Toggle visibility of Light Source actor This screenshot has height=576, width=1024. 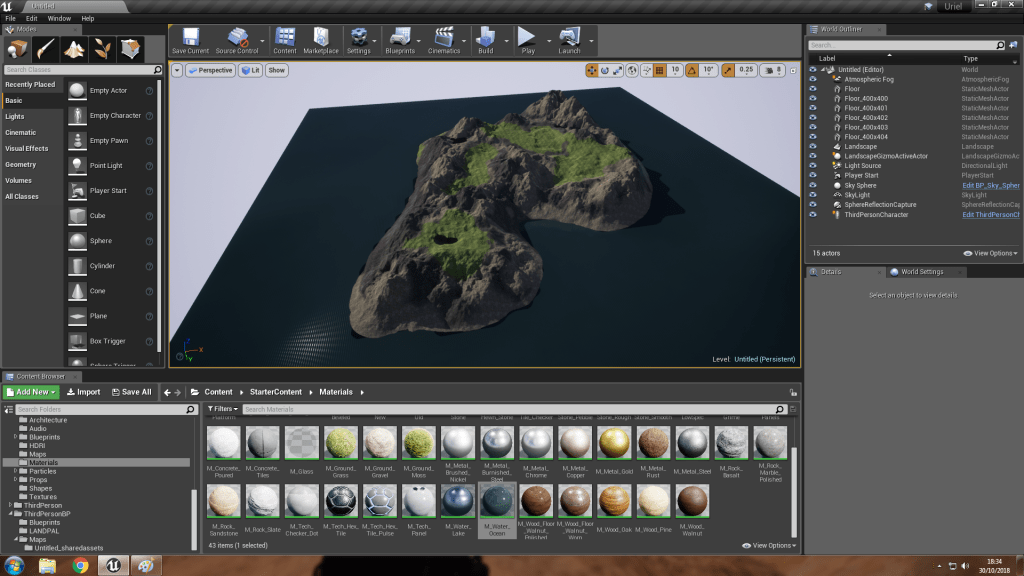point(813,166)
